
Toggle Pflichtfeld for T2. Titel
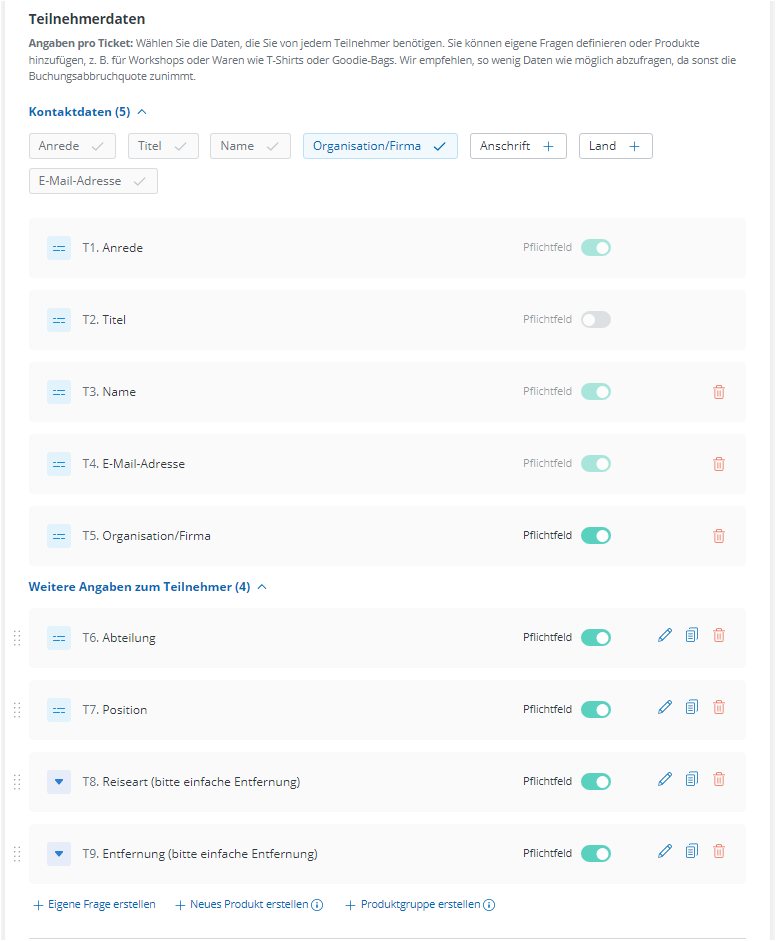click(595, 320)
